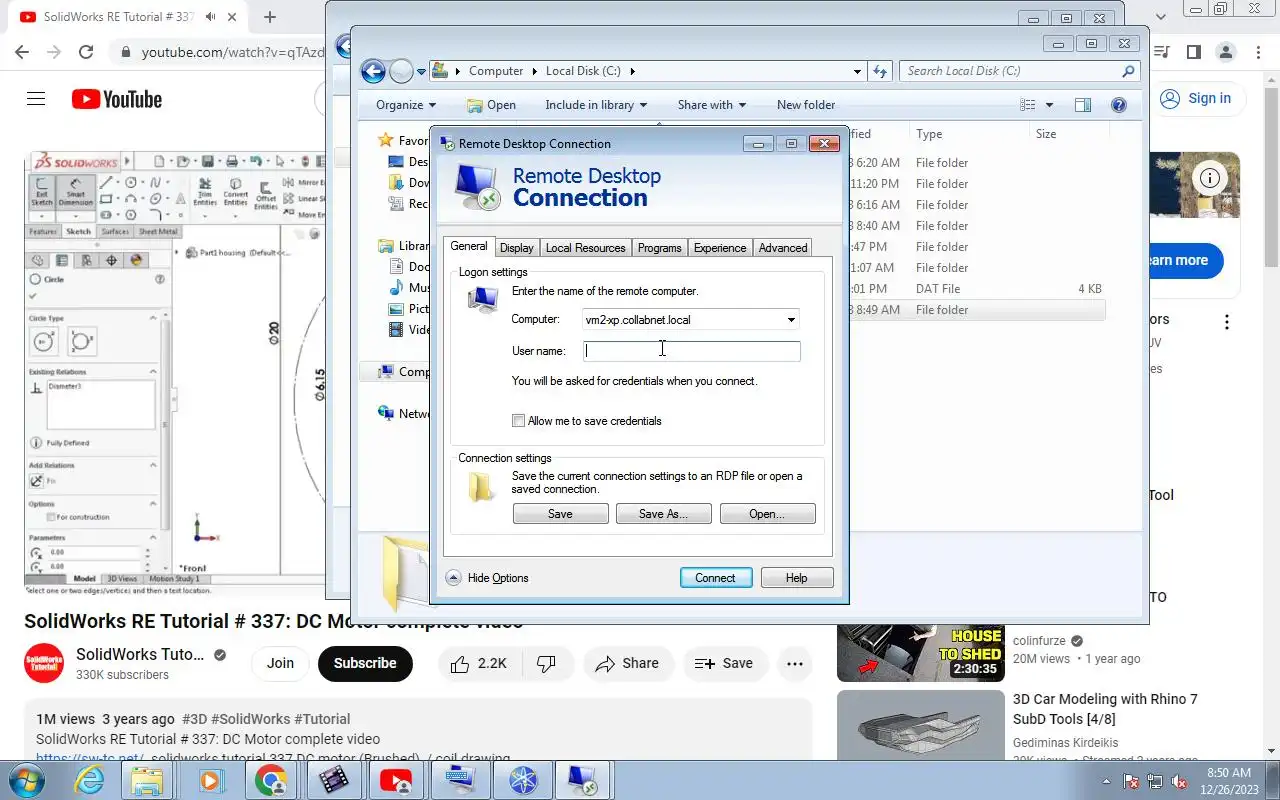The image size is (1280, 800).
Task: Open the view options dropdown arrow
Action: [x=1049, y=105]
